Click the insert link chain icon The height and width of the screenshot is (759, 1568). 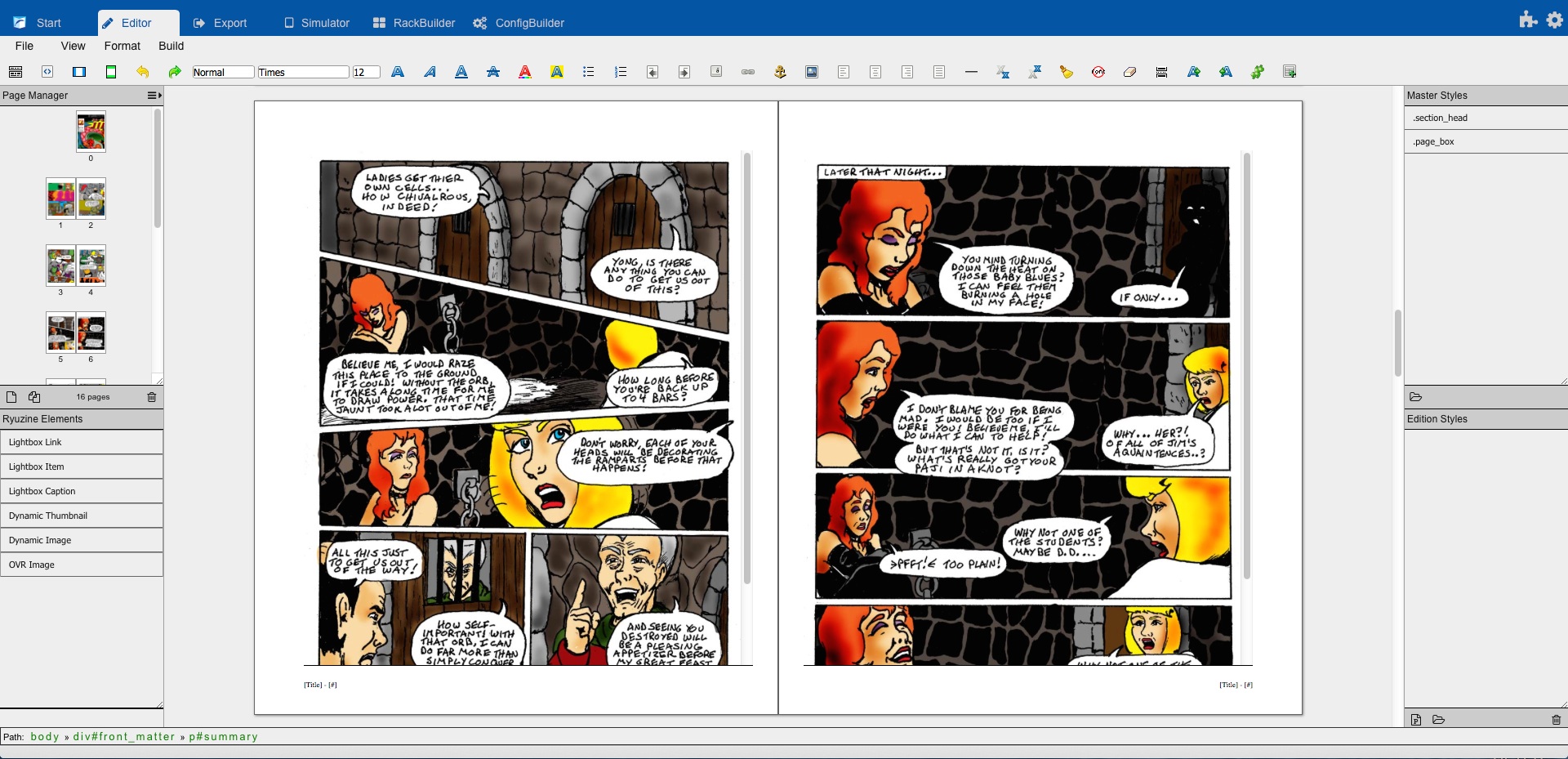pos(748,72)
